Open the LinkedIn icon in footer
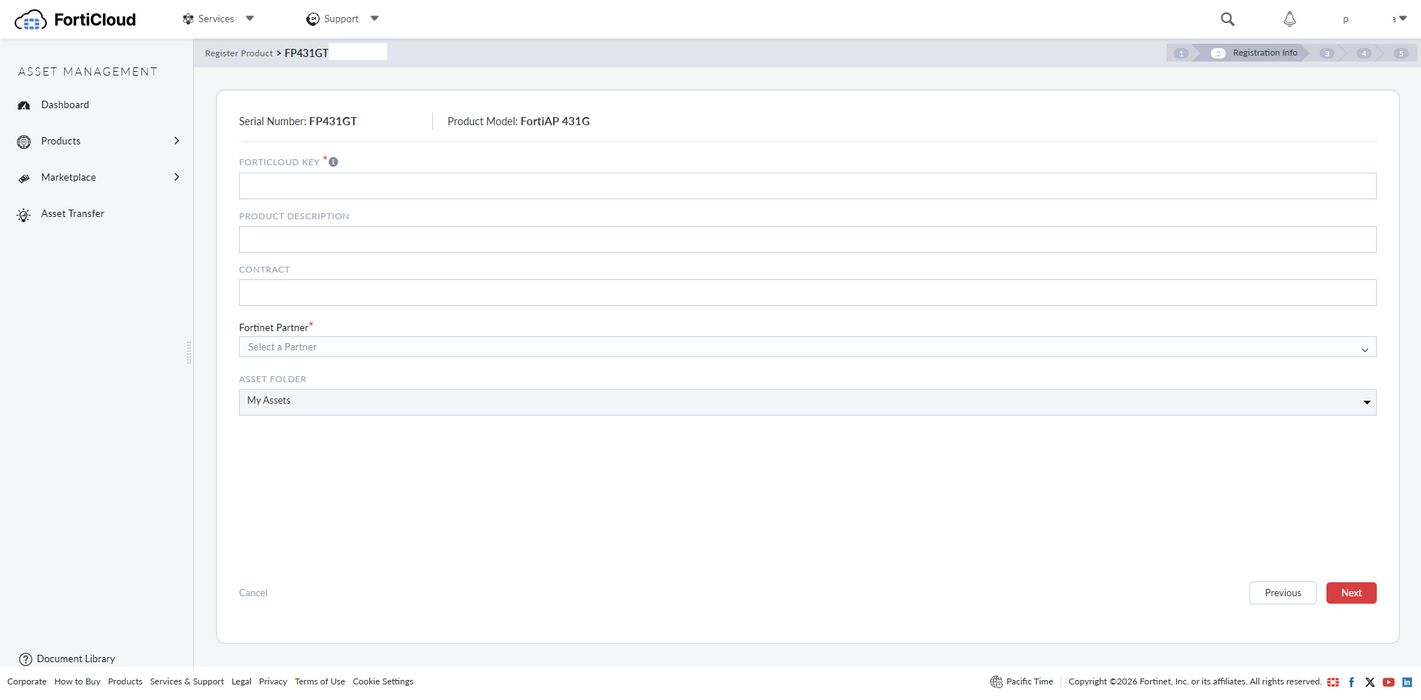This screenshot has width=1421, height=700. [x=1407, y=682]
